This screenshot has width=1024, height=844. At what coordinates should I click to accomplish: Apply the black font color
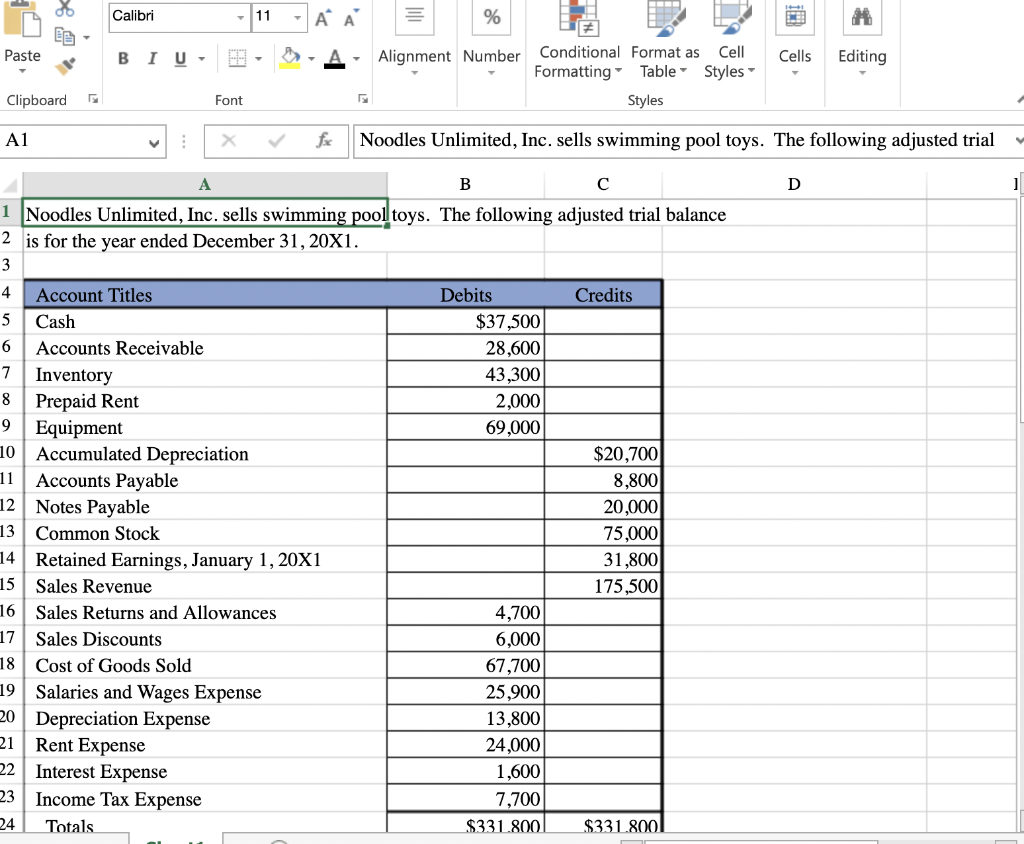point(334,58)
